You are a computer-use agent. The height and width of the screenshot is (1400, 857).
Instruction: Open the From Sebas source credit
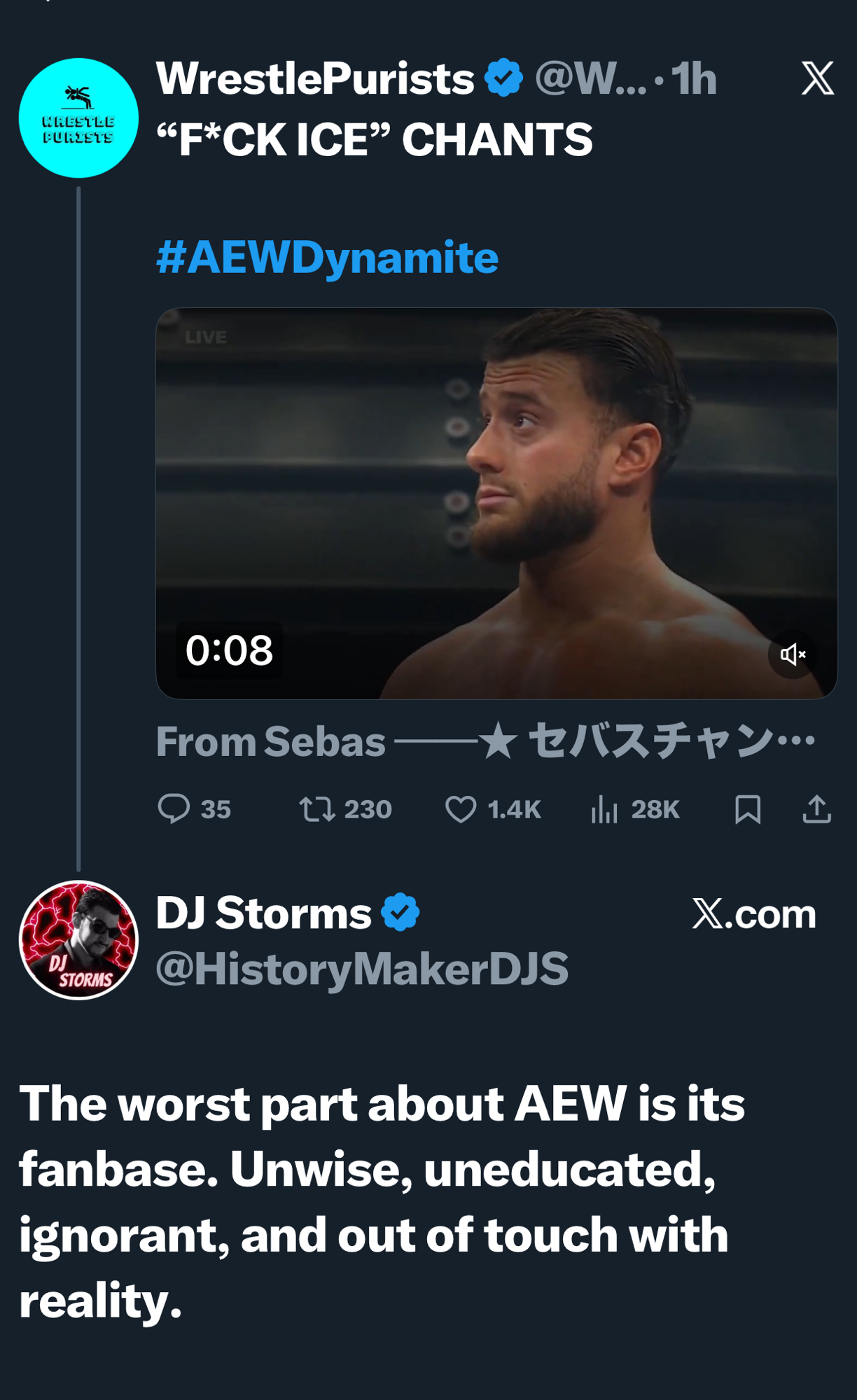click(485, 741)
